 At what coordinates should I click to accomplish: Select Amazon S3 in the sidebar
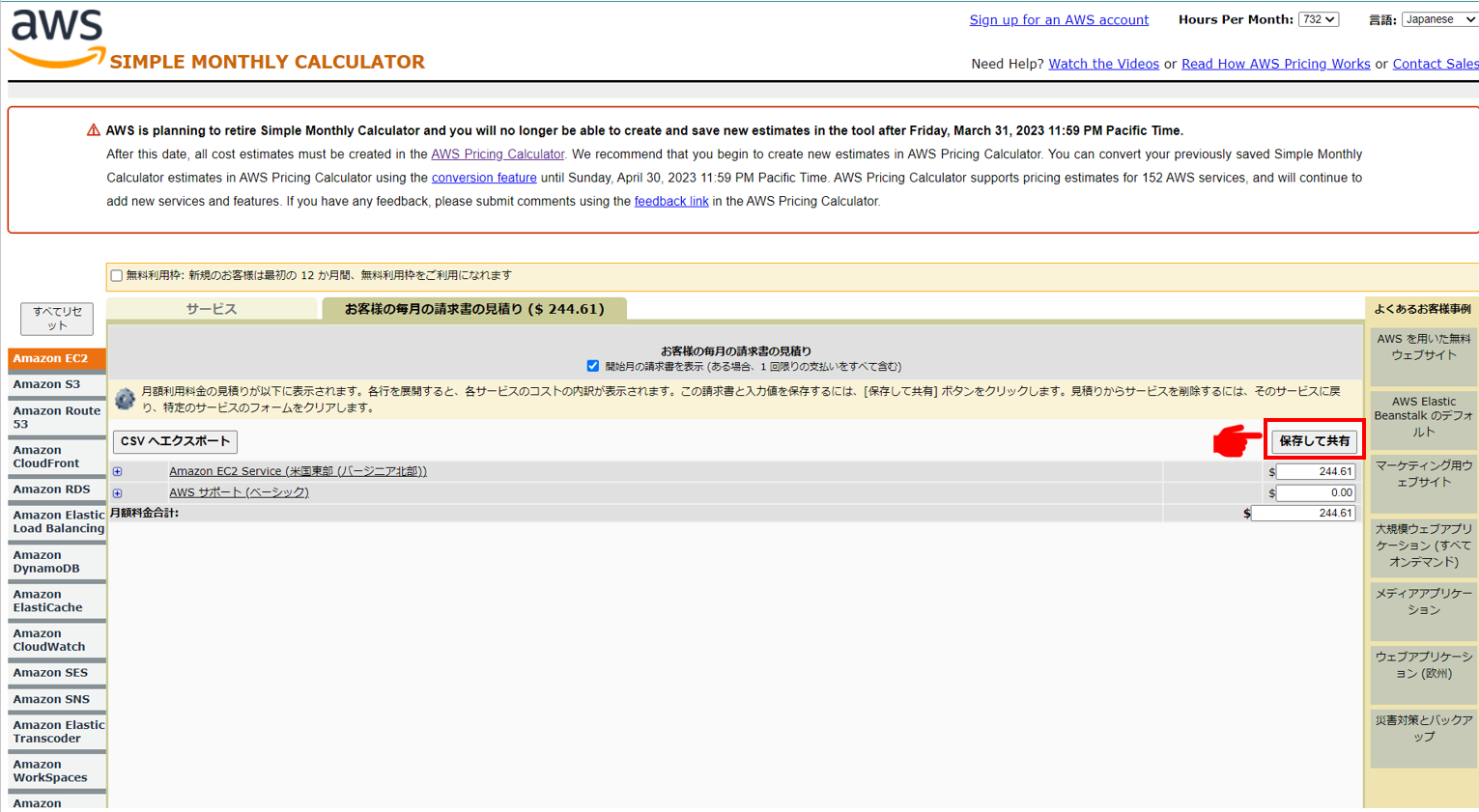46,384
